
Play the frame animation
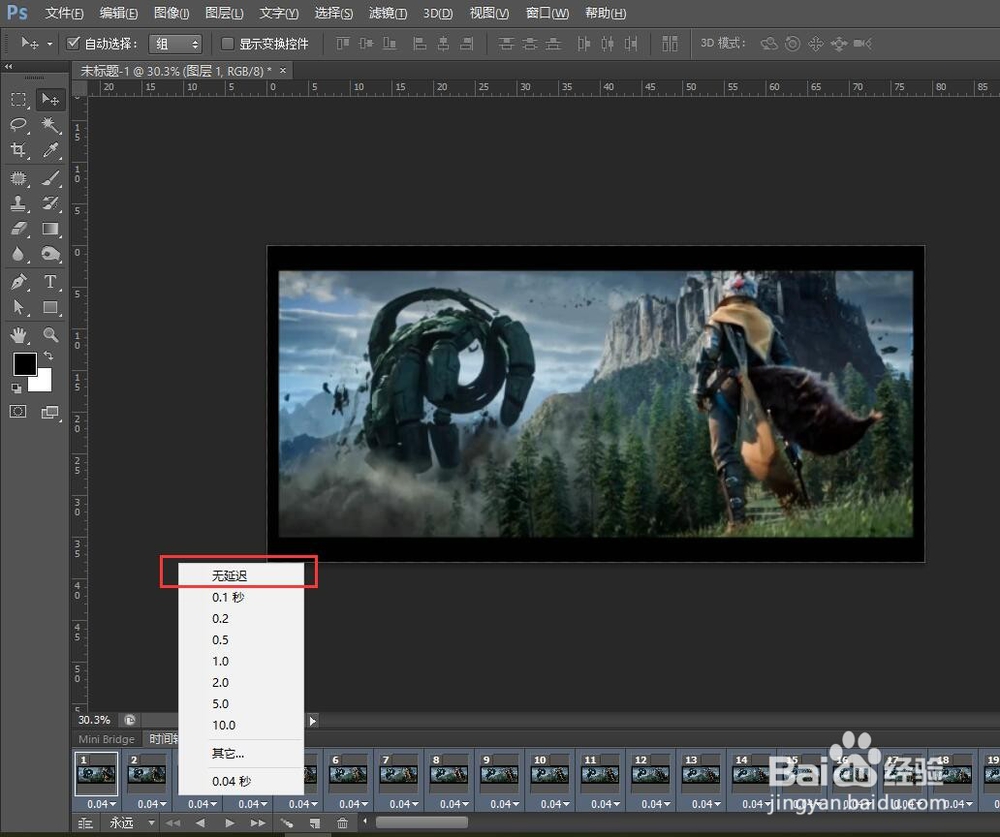coord(230,823)
